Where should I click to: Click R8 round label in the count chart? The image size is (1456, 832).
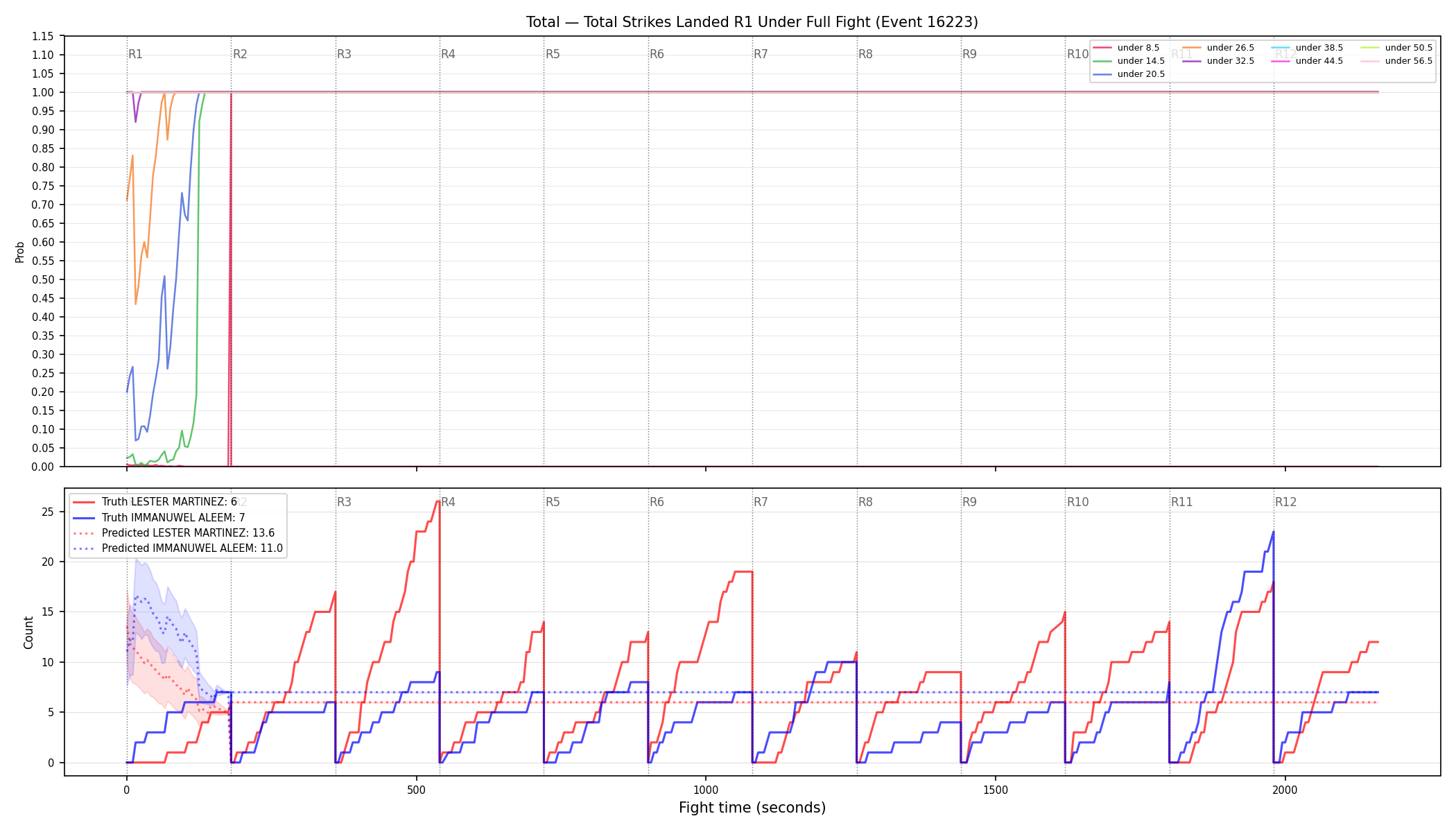tap(865, 502)
